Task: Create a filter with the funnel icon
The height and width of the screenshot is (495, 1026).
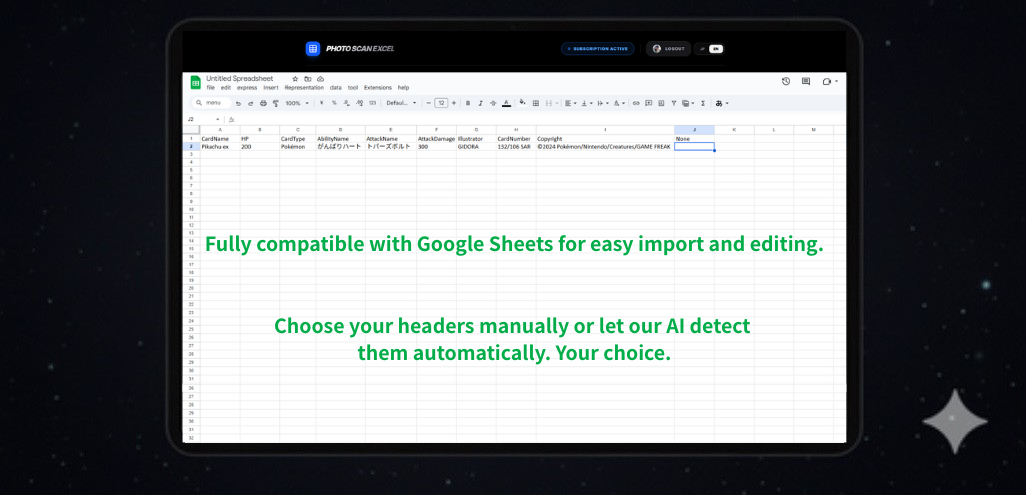Action: pos(674,103)
